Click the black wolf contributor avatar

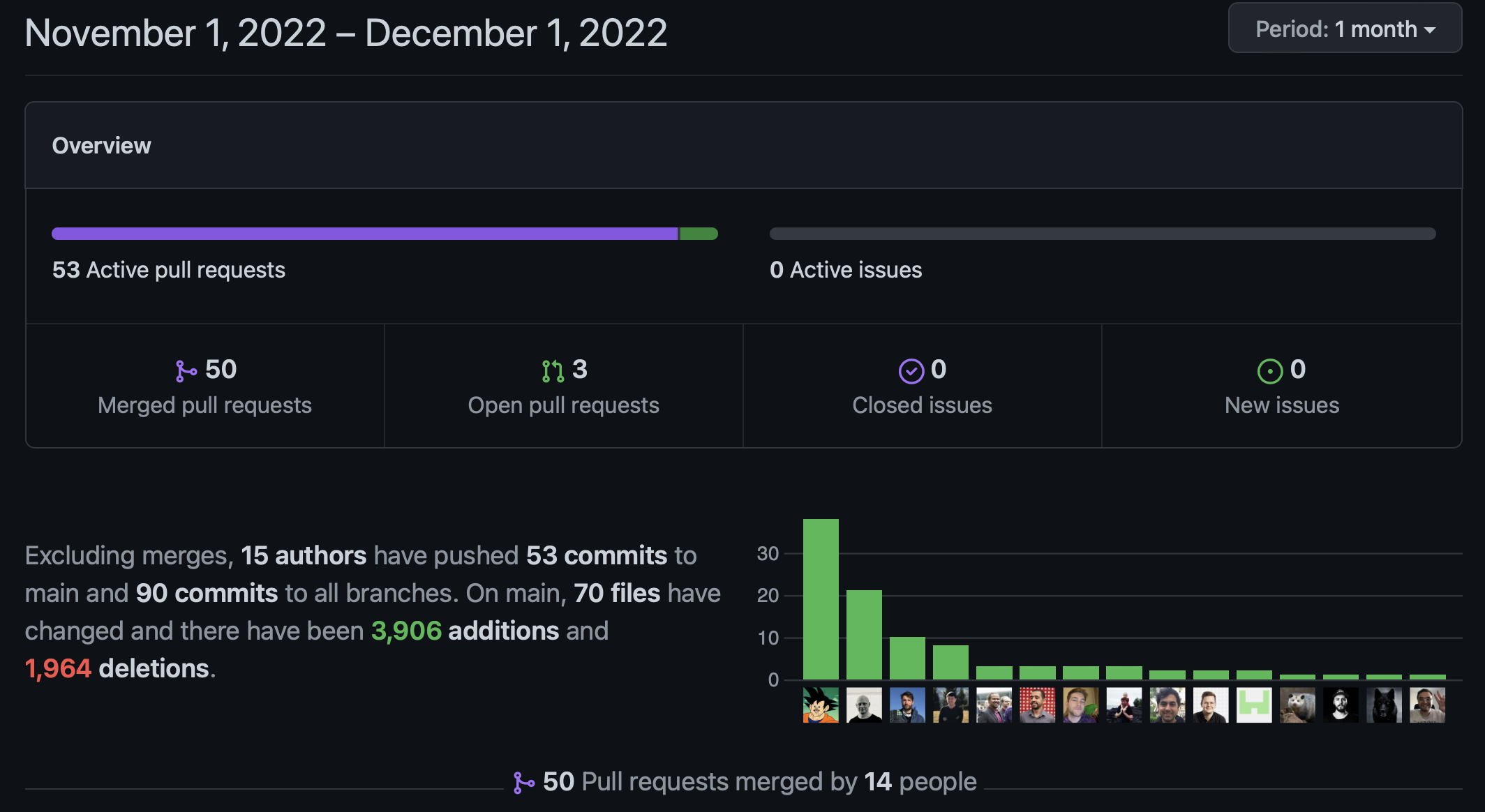point(1384,705)
